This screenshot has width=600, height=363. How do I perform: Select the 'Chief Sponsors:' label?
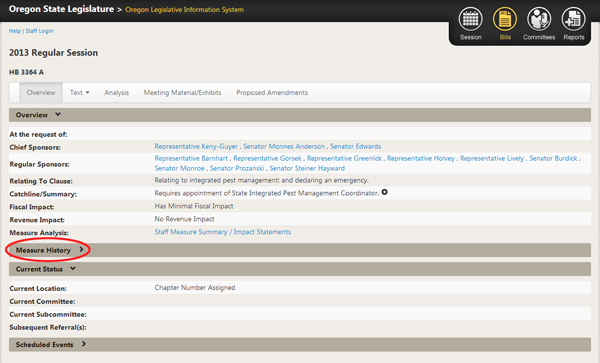point(35,148)
